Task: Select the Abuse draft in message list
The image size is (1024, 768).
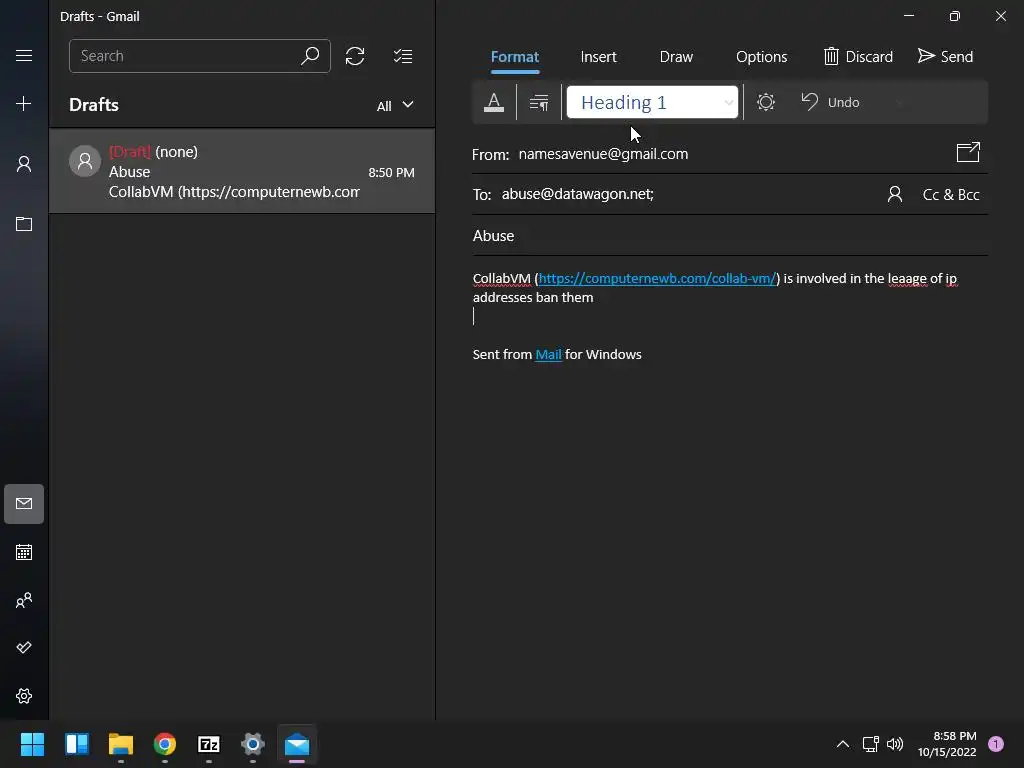Action: pyautogui.click(x=242, y=171)
